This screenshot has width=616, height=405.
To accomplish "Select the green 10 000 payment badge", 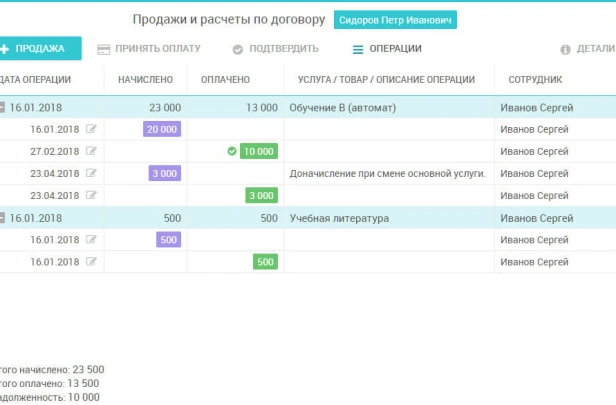I will click(x=259, y=151).
